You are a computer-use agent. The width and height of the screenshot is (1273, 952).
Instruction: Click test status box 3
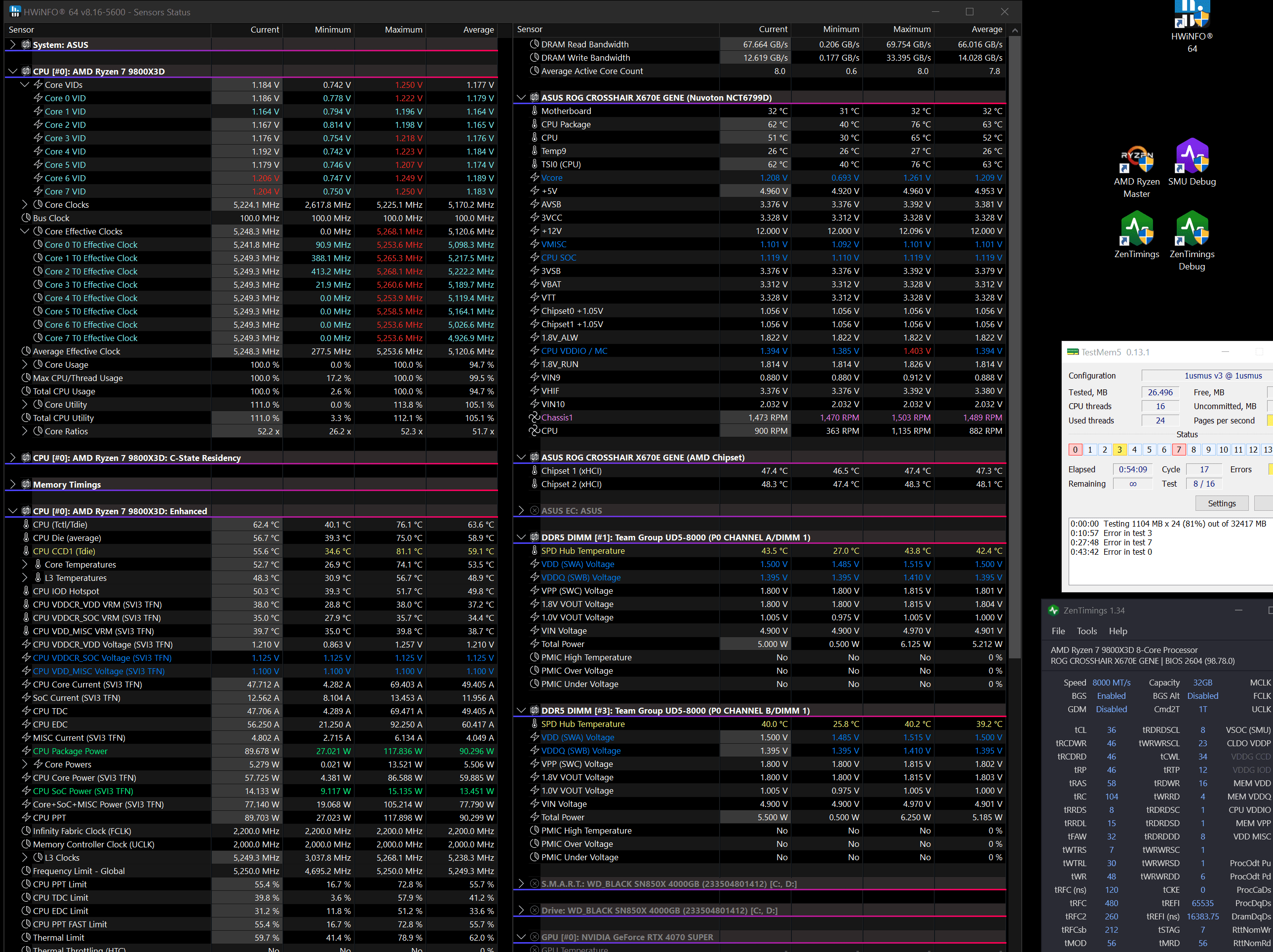pyautogui.click(x=1119, y=450)
